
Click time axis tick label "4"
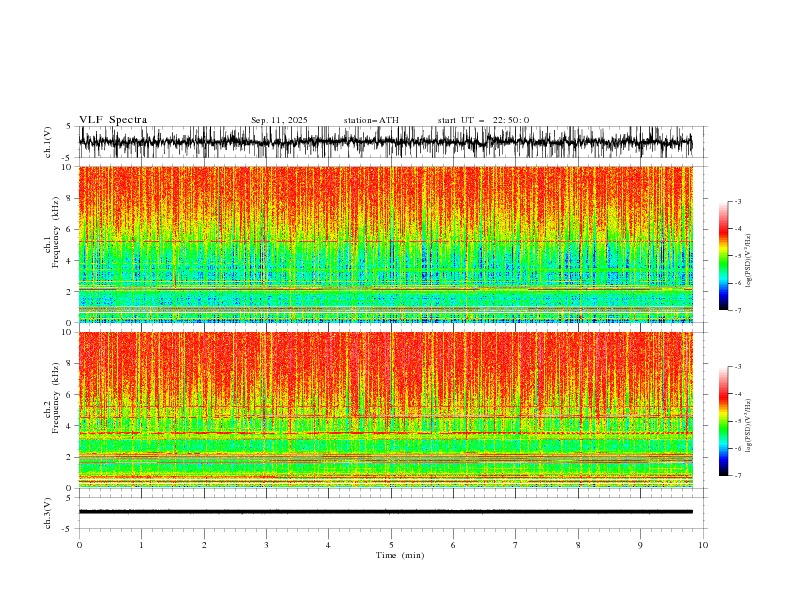(328, 545)
